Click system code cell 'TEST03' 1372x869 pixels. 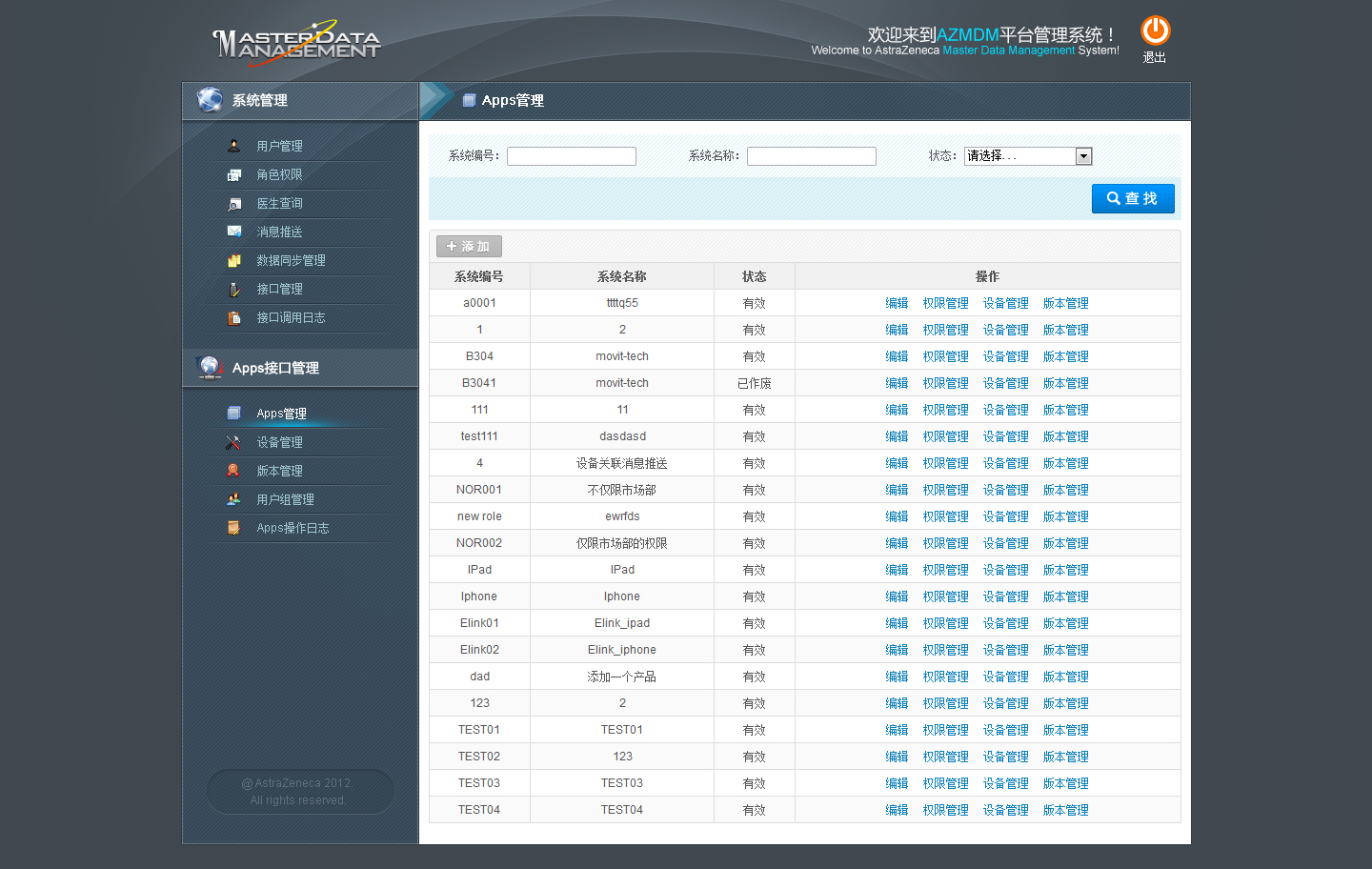click(479, 783)
